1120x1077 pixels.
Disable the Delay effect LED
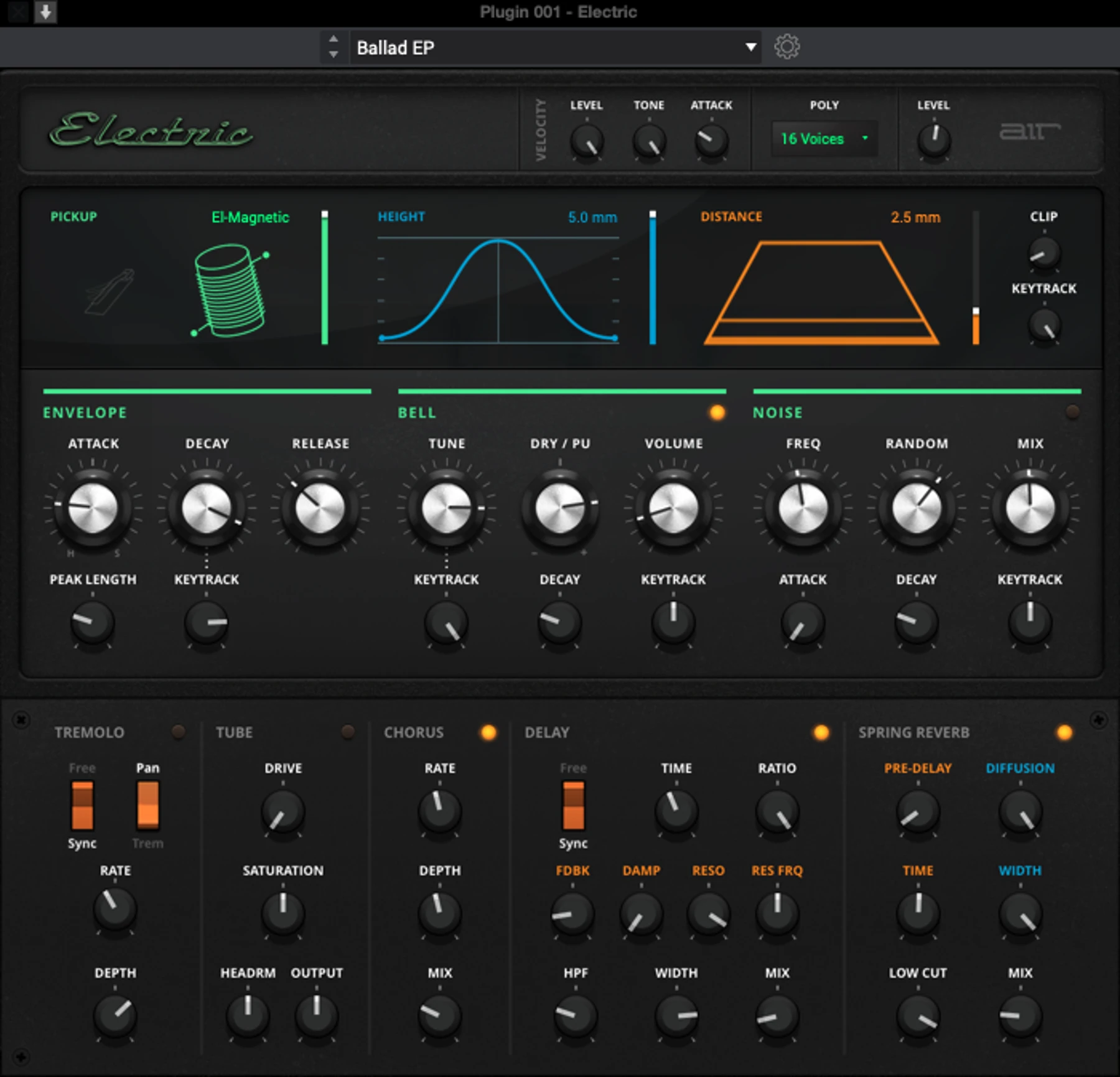[821, 732]
